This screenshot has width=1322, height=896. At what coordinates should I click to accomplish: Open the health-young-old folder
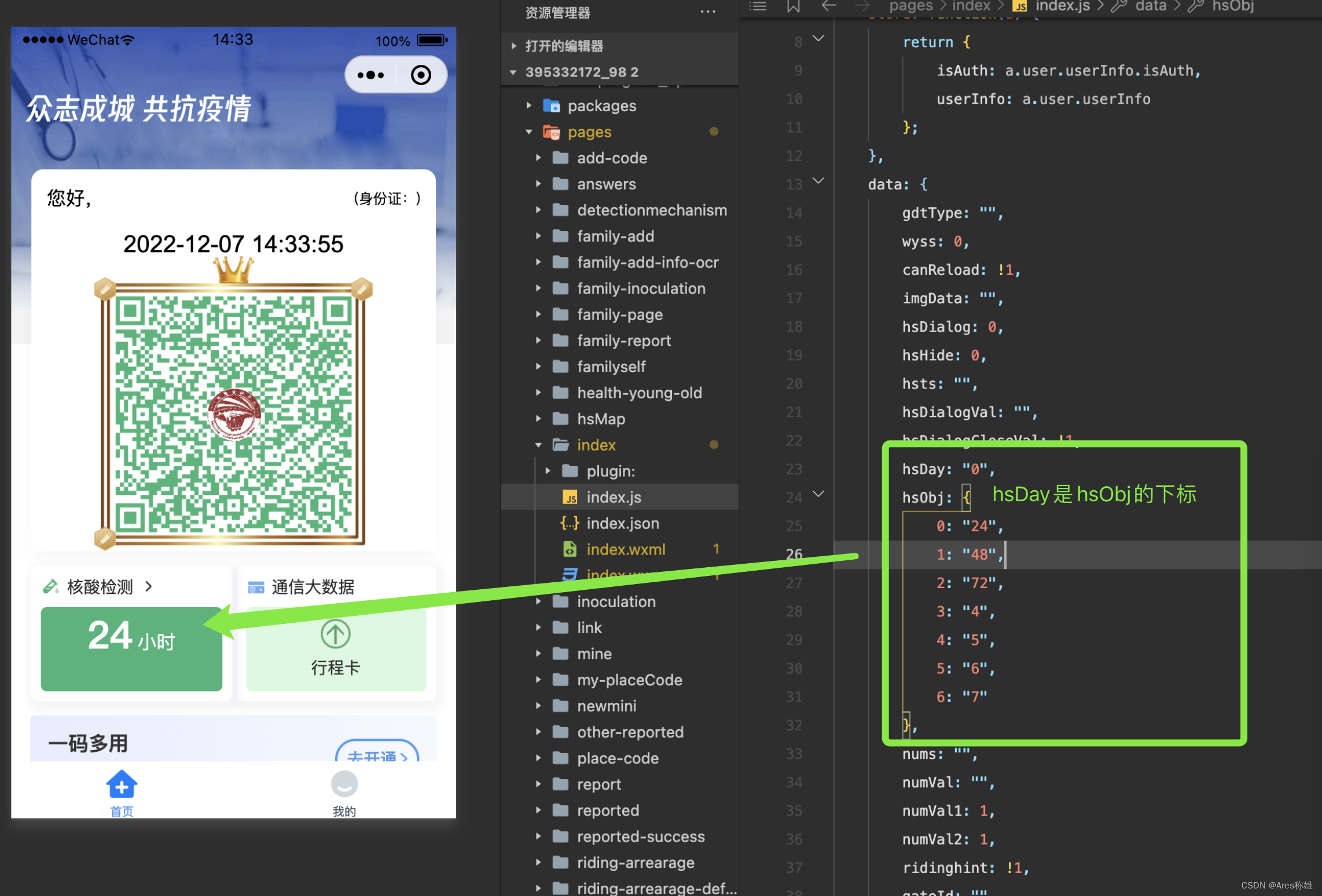pos(640,393)
